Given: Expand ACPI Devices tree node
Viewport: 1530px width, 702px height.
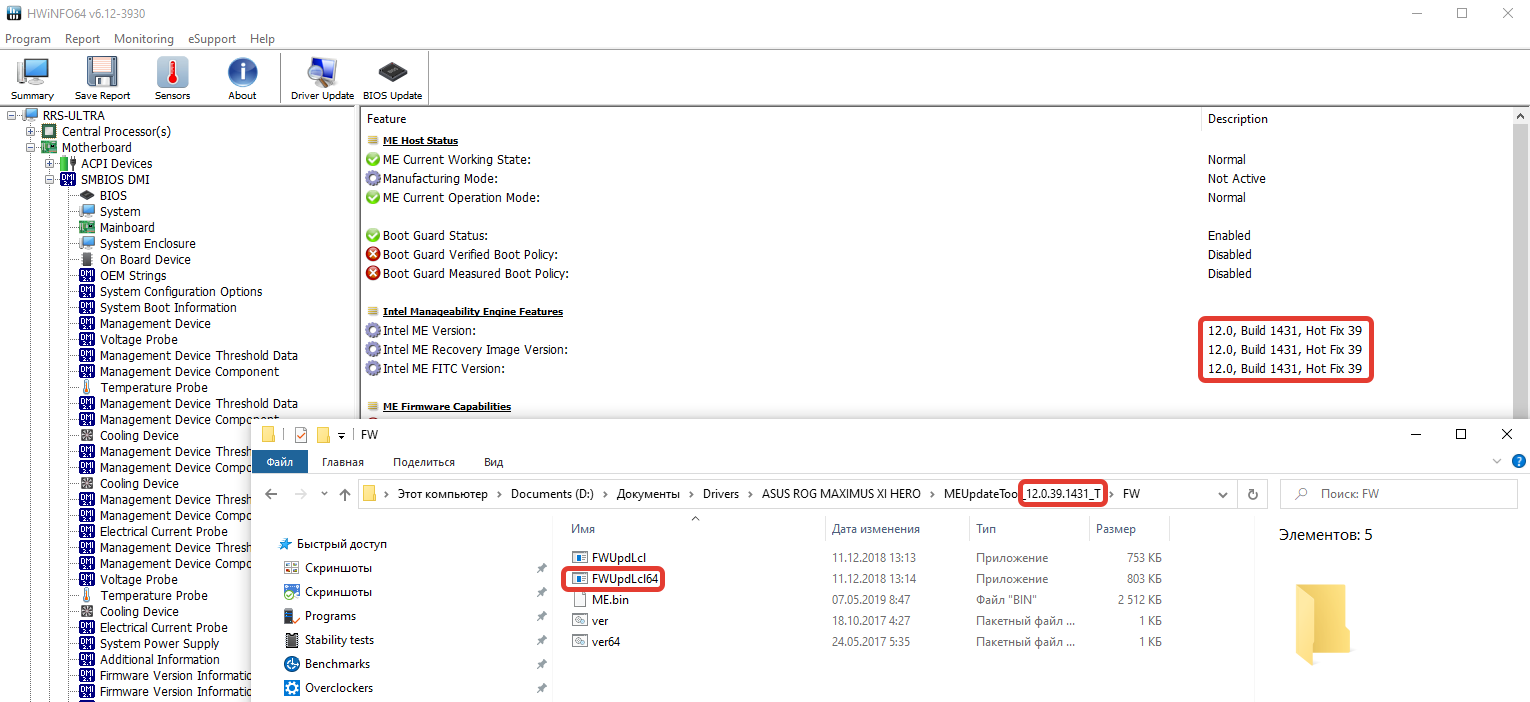Looking at the screenshot, I should pos(49,164).
